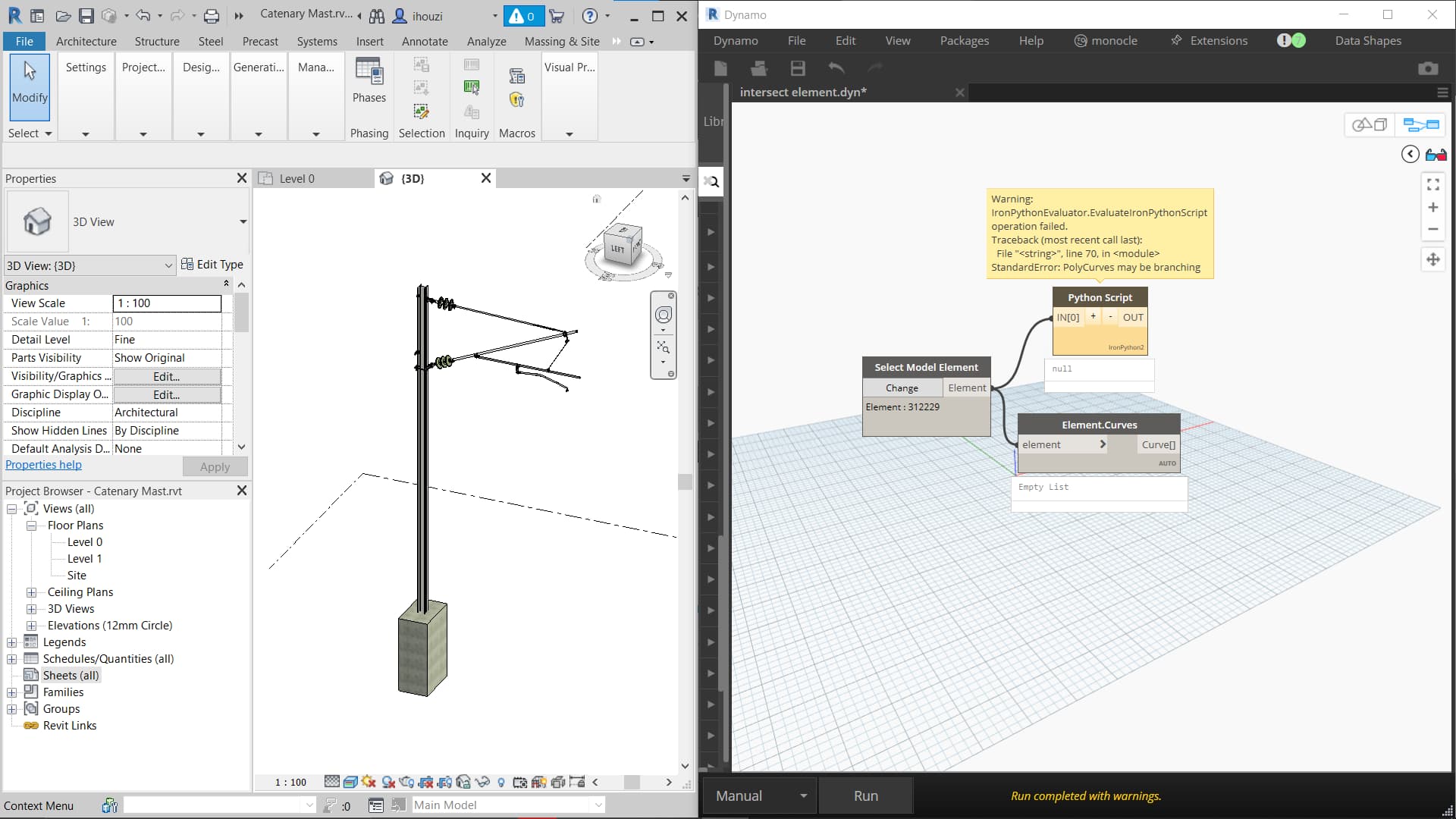Click the Dynamo undo arrow icon
This screenshot has height=819, width=1456.
(836, 68)
